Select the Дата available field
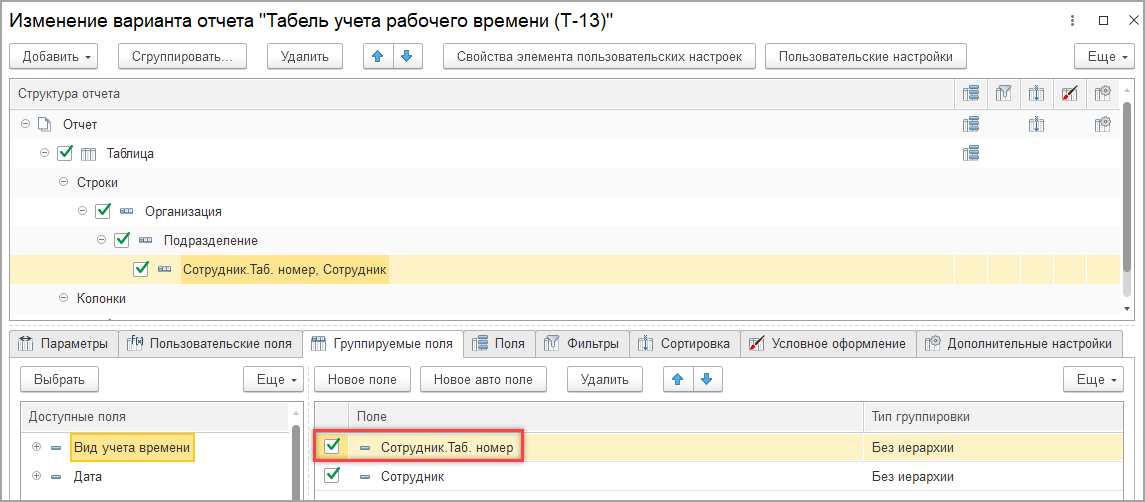The image size is (1145, 502). click(x=88, y=476)
